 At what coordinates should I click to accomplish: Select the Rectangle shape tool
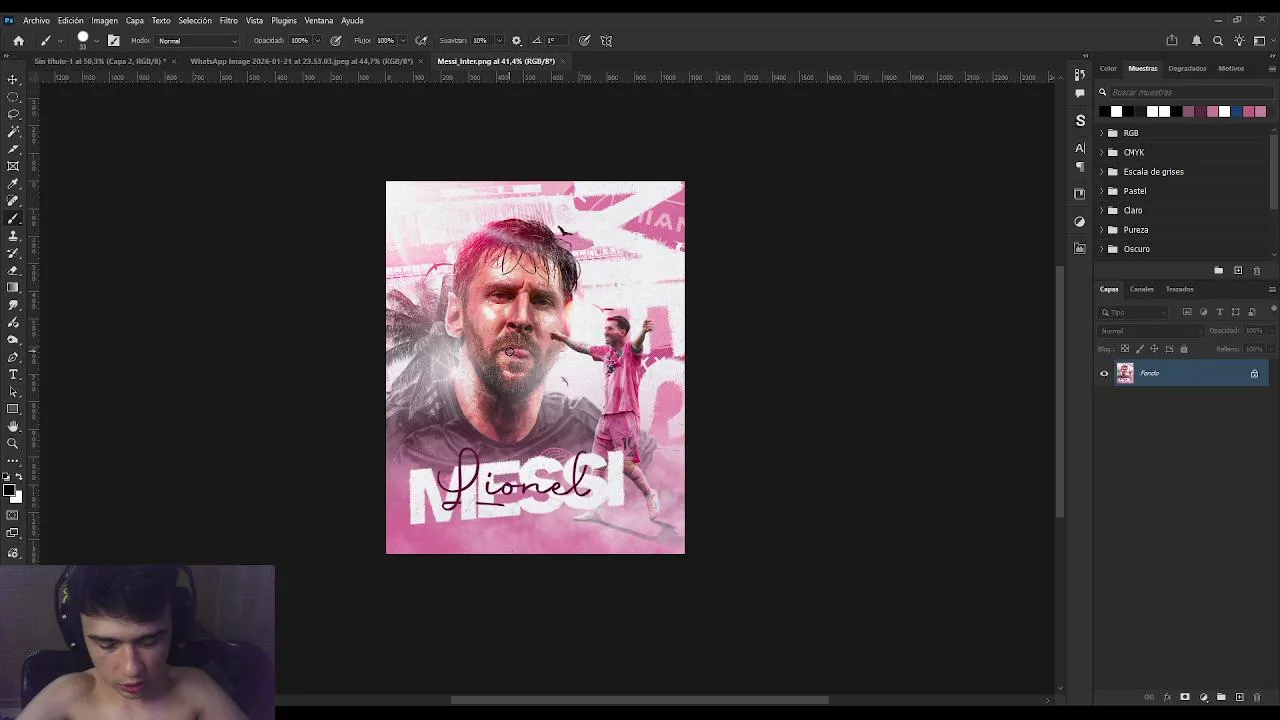(13, 409)
